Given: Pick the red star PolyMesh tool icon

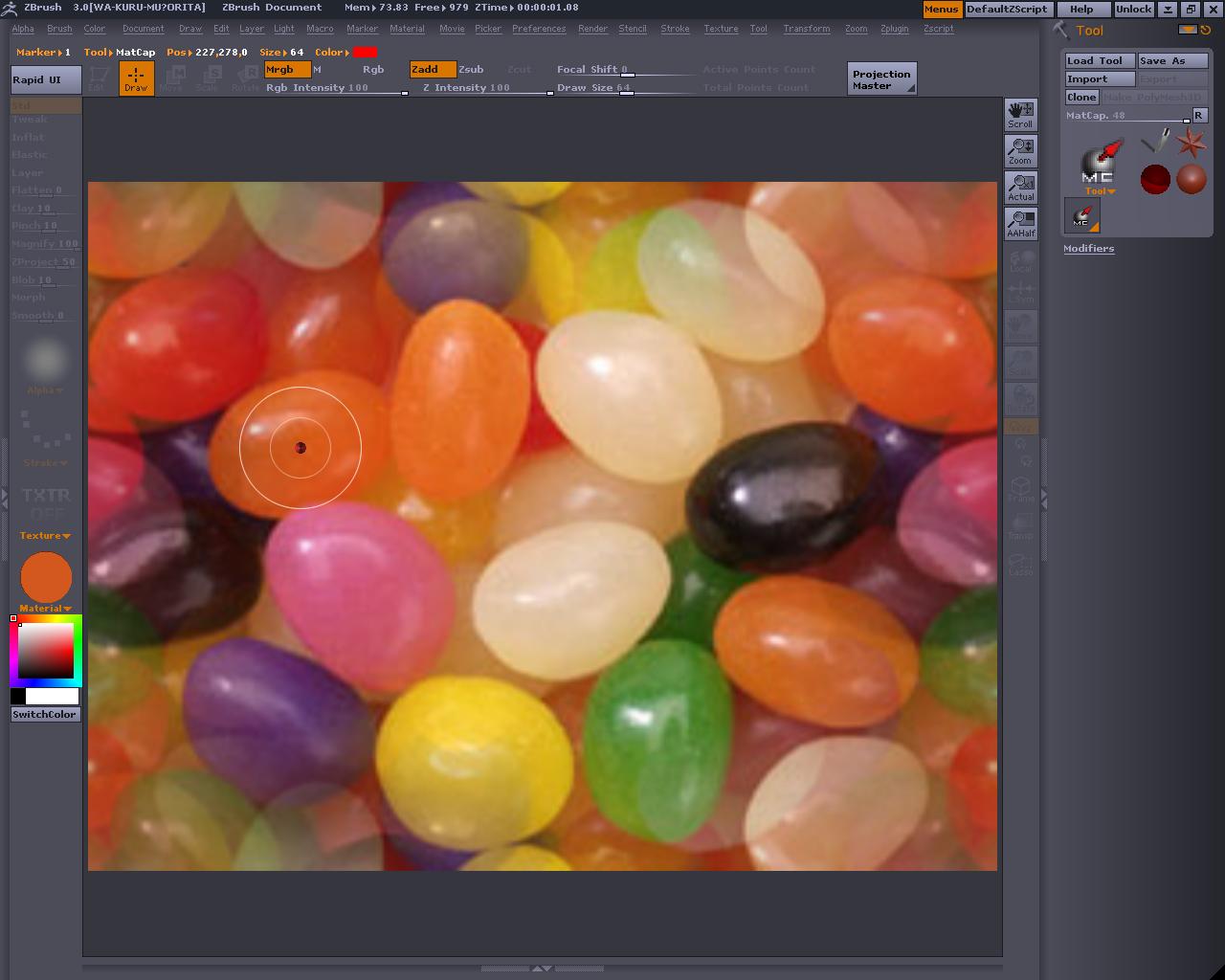Looking at the screenshot, I should tap(1191, 144).
